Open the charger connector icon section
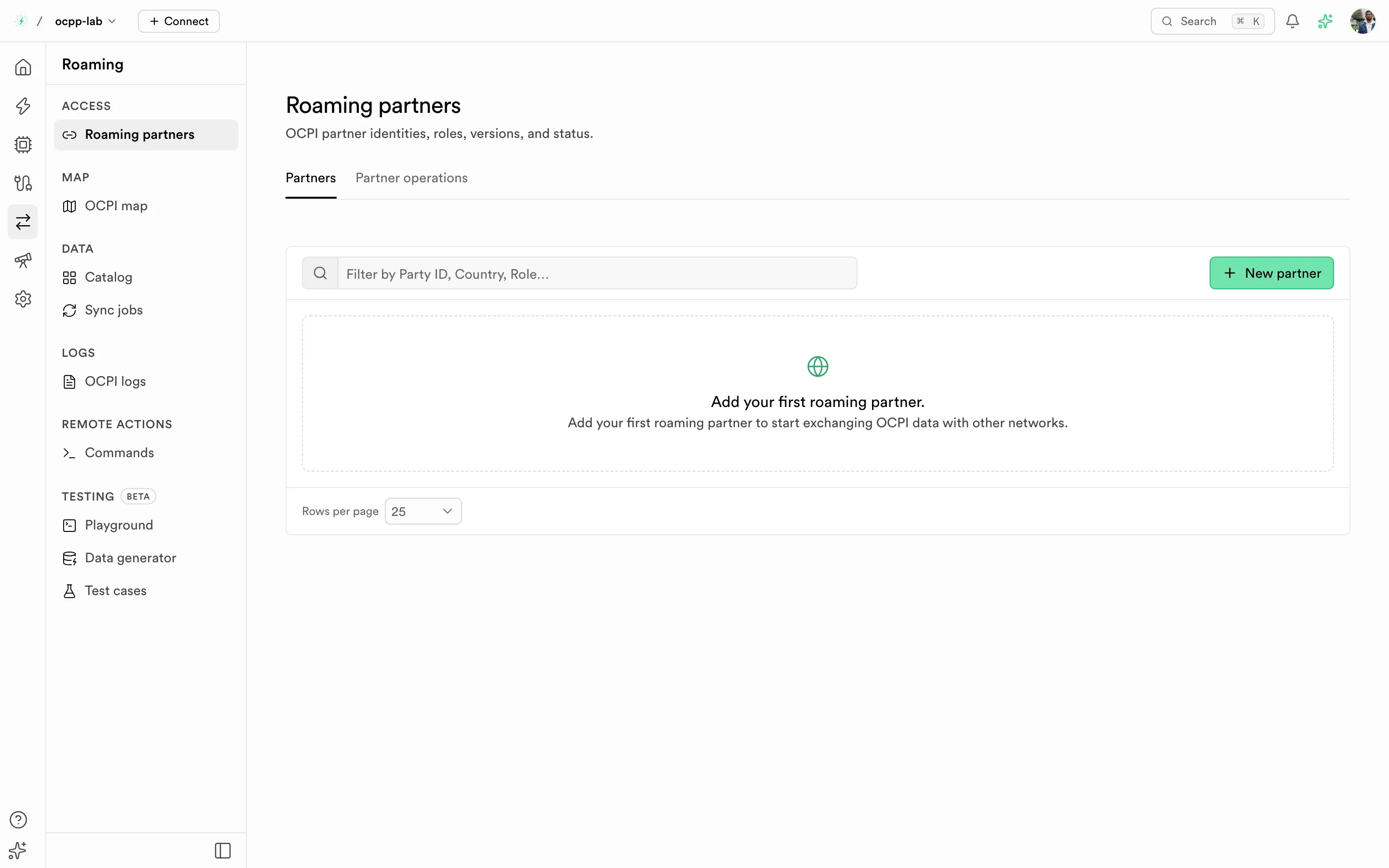 [23, 183]
